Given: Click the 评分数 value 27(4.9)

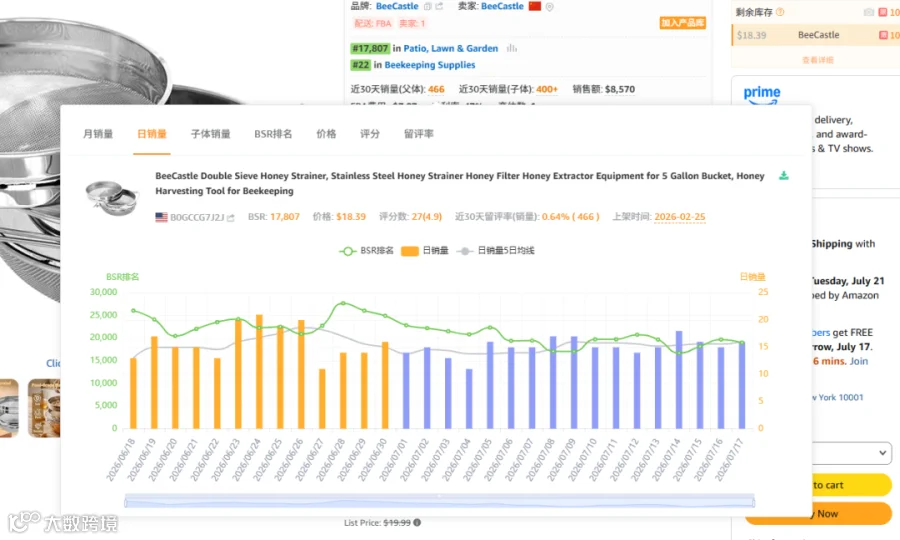Looking at the screenshot, I should point(426,217).
